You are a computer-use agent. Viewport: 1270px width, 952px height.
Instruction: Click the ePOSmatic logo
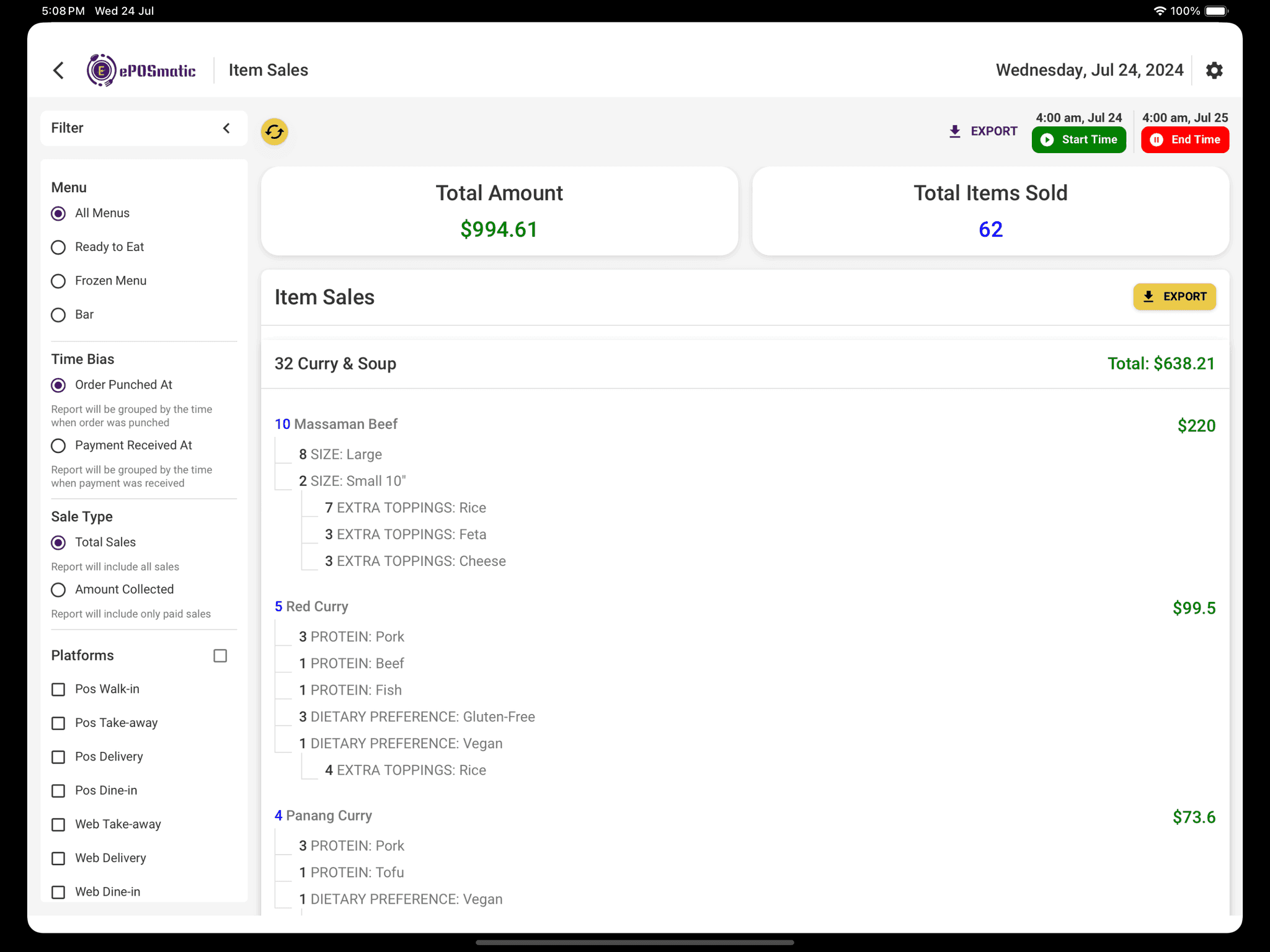[141, 70]
